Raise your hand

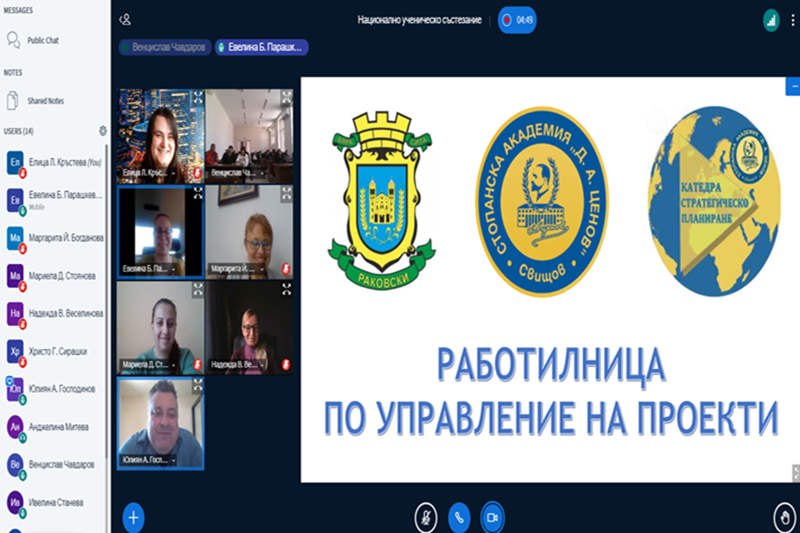pyautogui.click(x=784, y=518)
